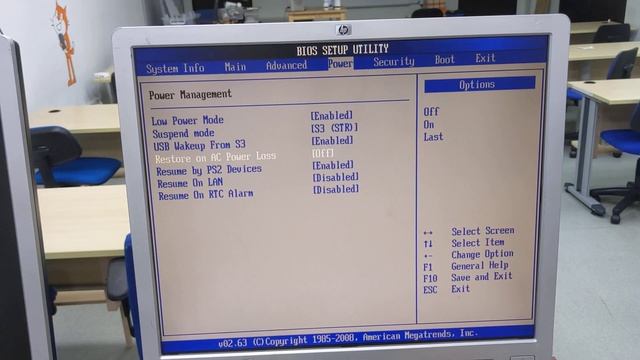640x360 pixels.
Task: Click the Power Management heading
Action: pyautogui.click(x=190, y=95)
